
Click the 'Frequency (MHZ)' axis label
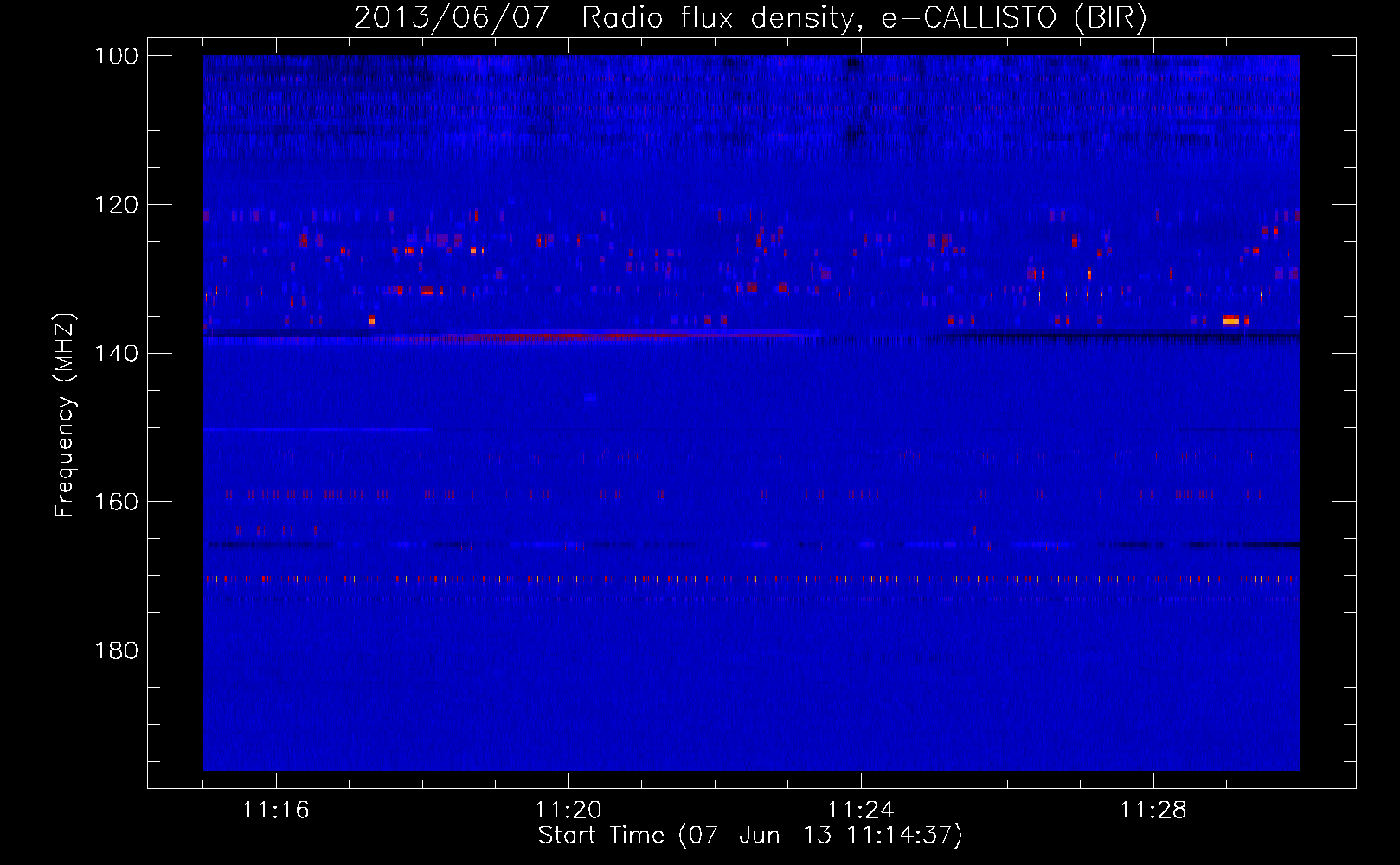[65, 414]
